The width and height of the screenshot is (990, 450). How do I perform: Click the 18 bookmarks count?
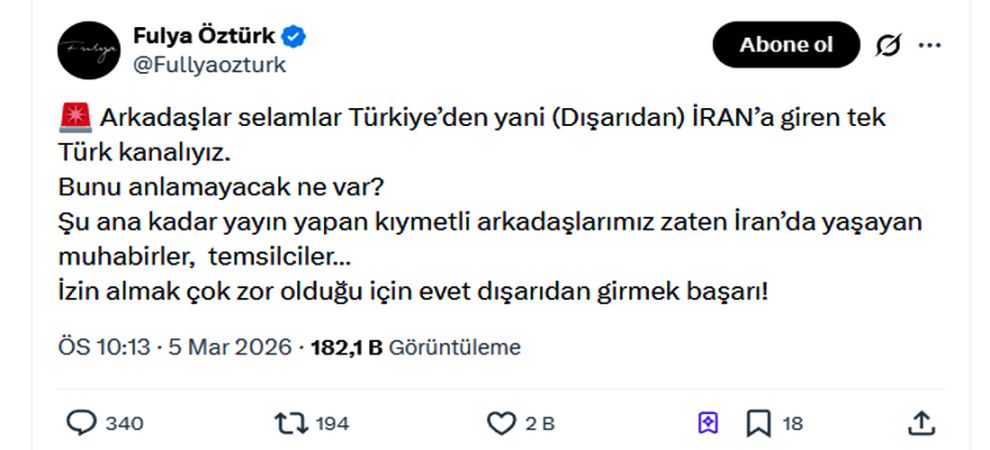point(792,424)
